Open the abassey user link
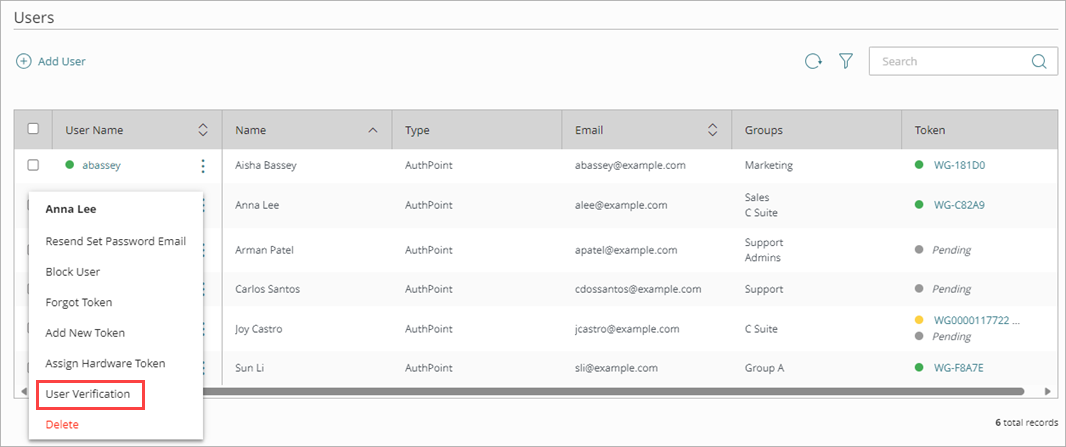This screenshot has height=447, width=1066. (x=101, y=164)
